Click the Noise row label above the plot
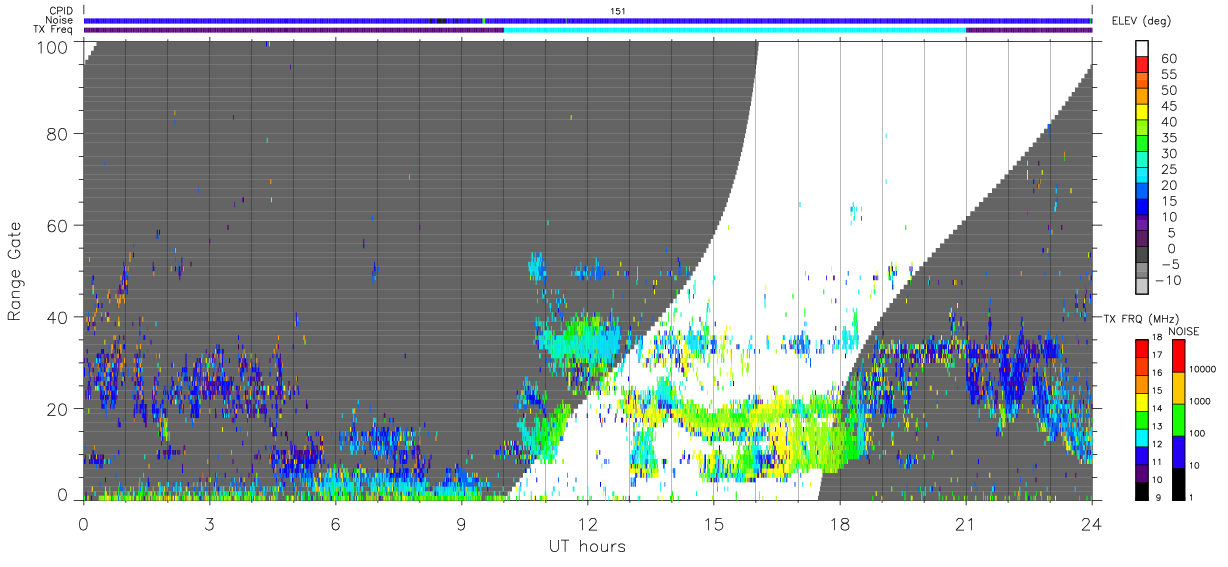The width and height of the screenshot is (1228, 567). point(59,21)
